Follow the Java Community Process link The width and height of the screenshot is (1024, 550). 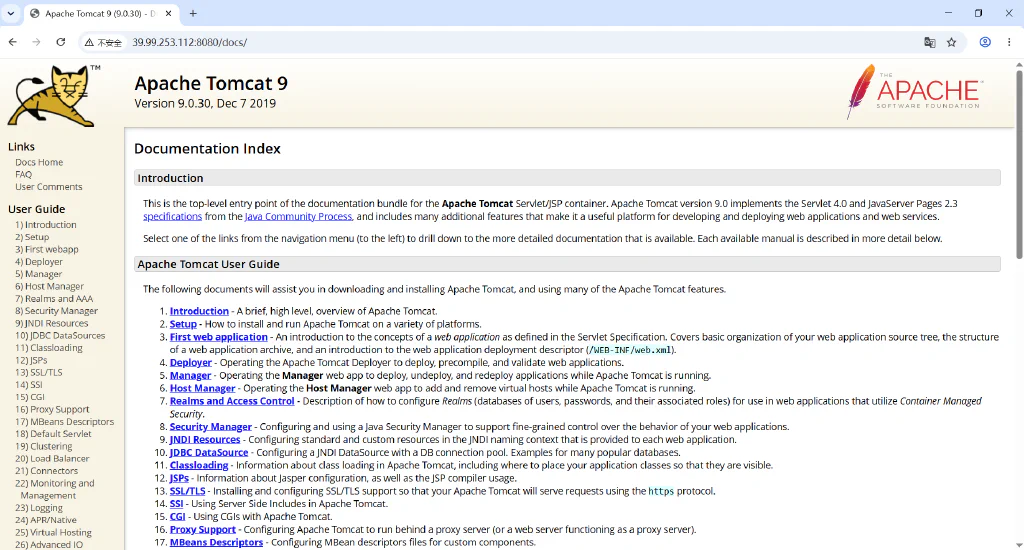pos(298,216)
